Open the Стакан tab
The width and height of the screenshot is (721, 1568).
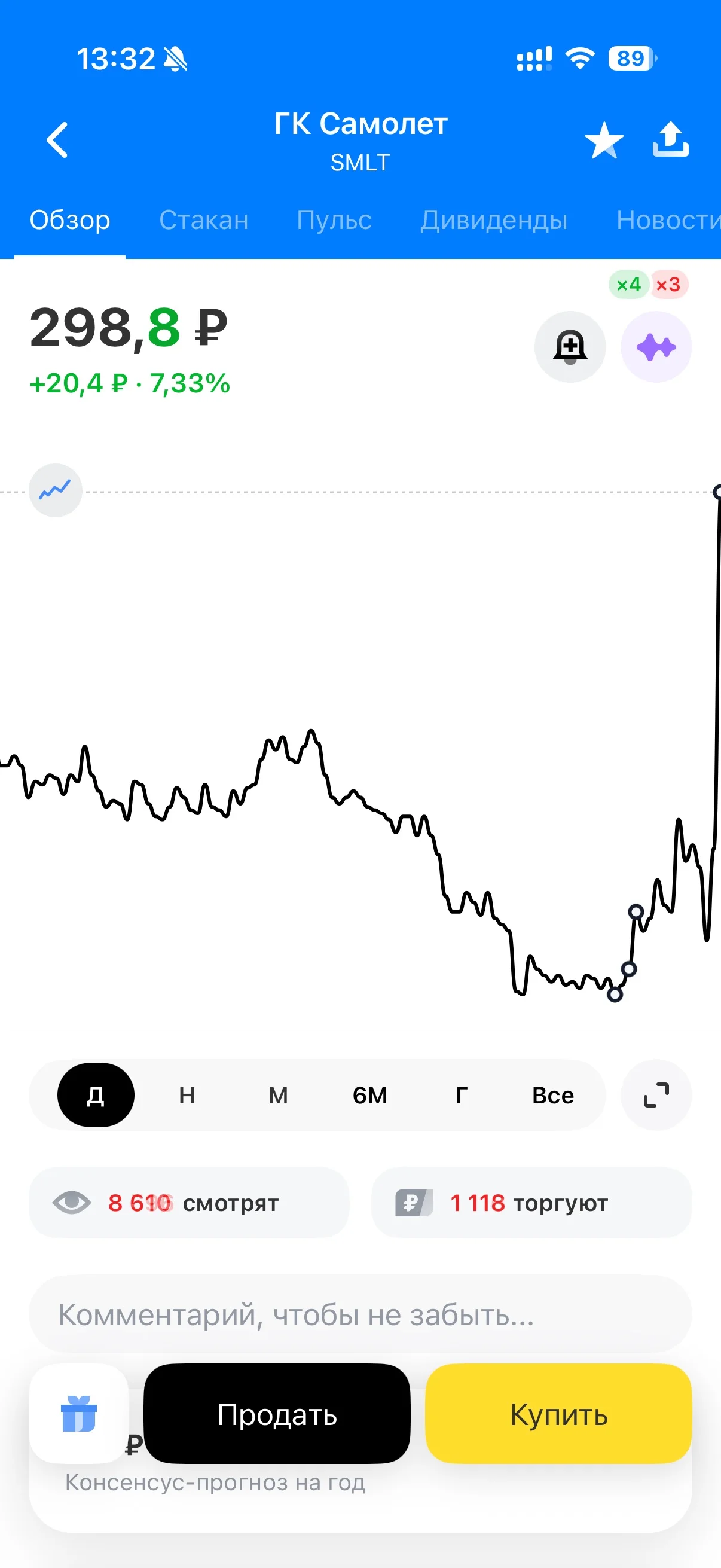(204, 219)
